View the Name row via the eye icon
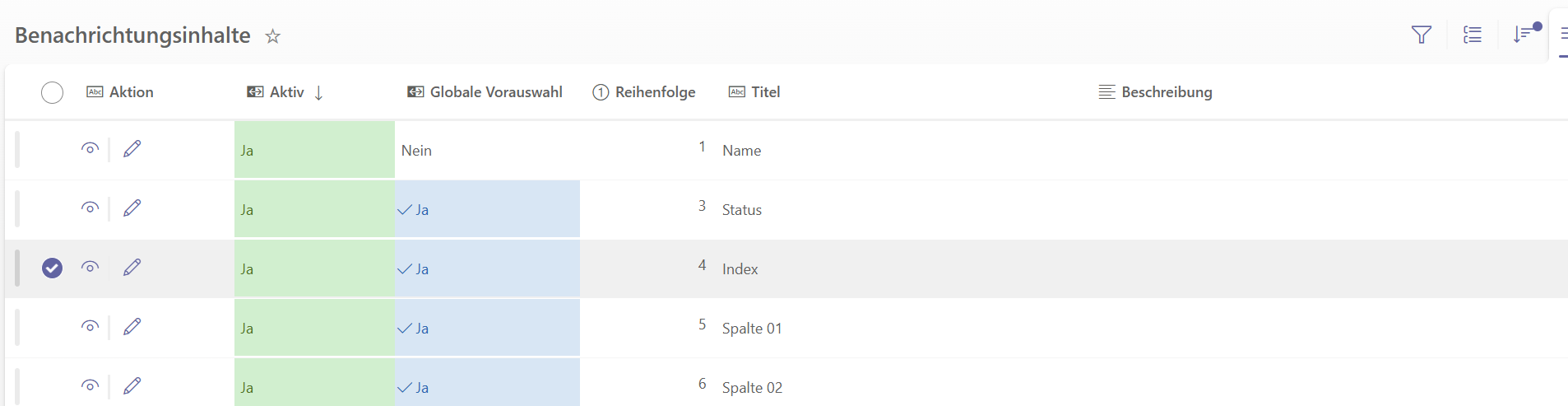Screen dimensions: 1568x406 pos(90,149)
